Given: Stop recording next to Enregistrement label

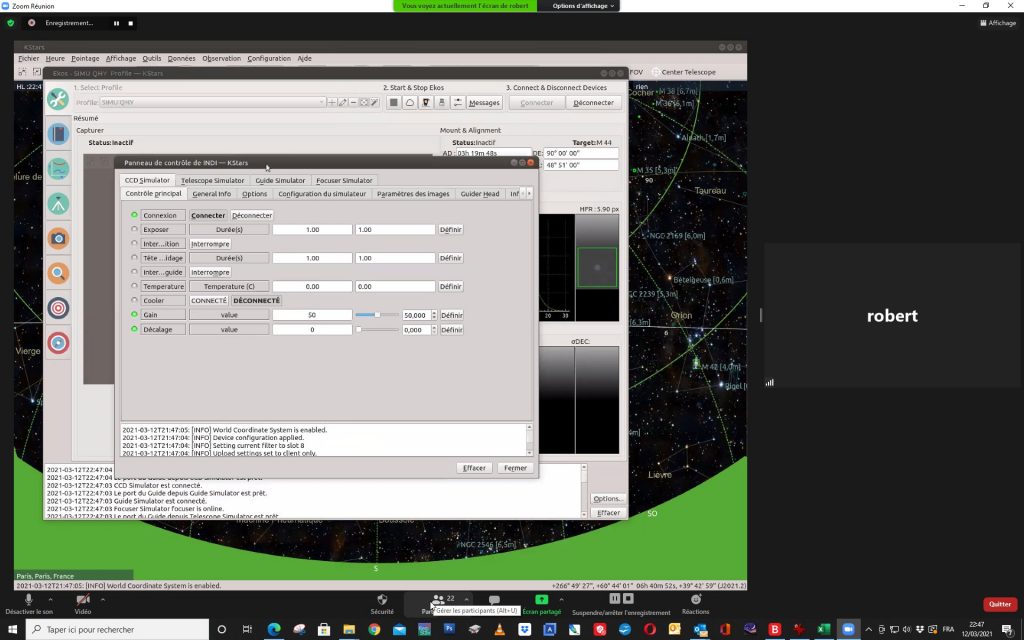Looking at the screenshot, I should click(131, 23).
